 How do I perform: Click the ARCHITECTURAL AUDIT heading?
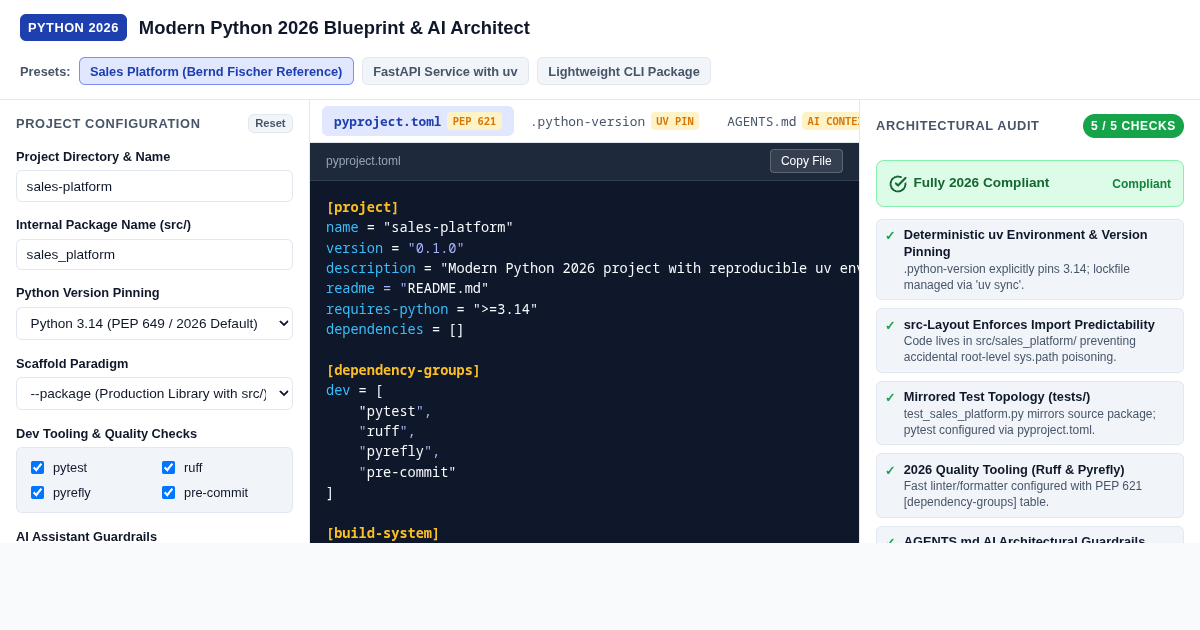[958, 126]
